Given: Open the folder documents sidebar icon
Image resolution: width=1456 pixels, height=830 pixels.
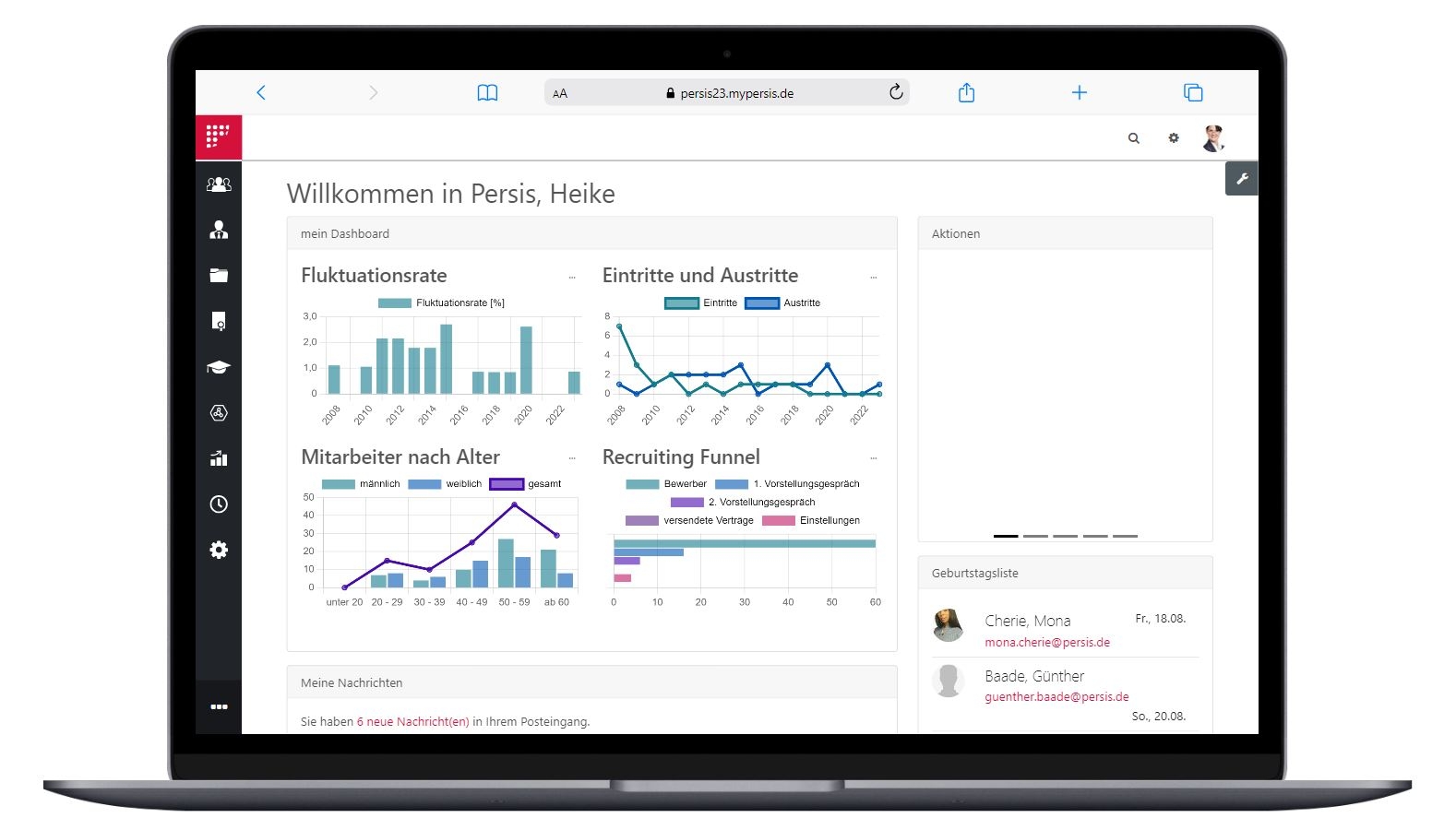Looking at the screenshot, I should 219,275.
